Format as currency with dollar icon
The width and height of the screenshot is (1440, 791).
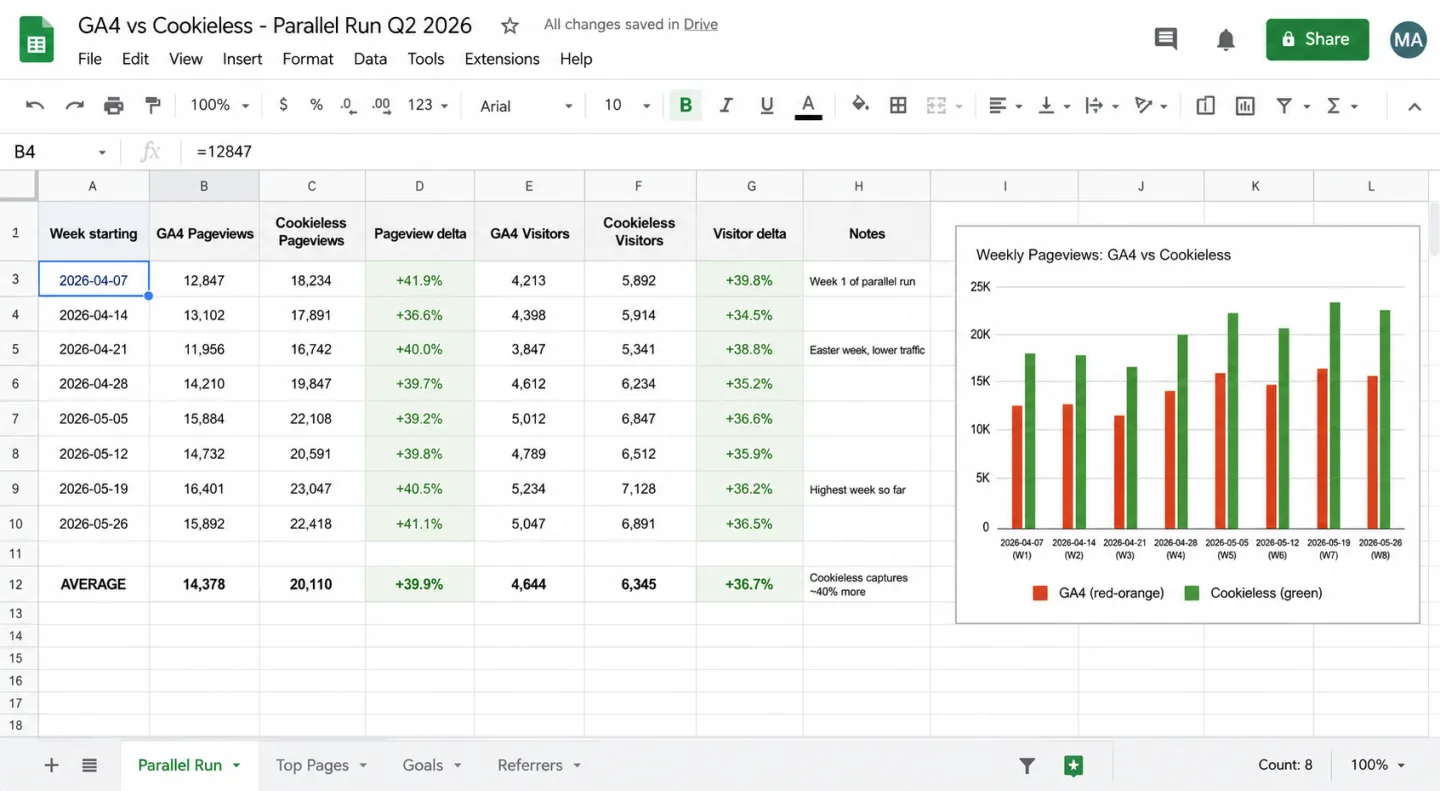pos(284,105)
